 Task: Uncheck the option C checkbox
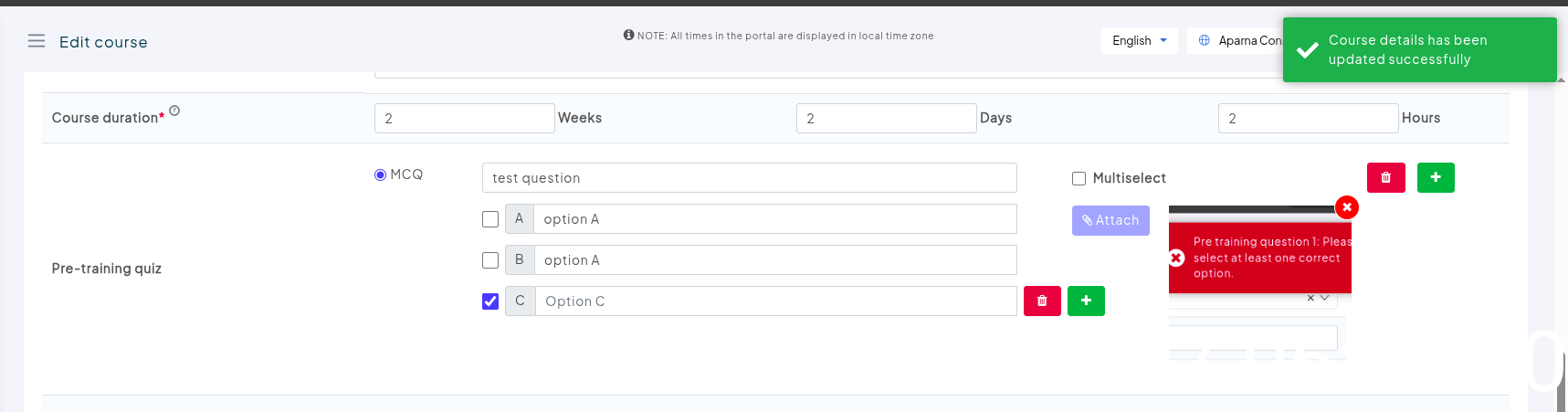(490, 301)
